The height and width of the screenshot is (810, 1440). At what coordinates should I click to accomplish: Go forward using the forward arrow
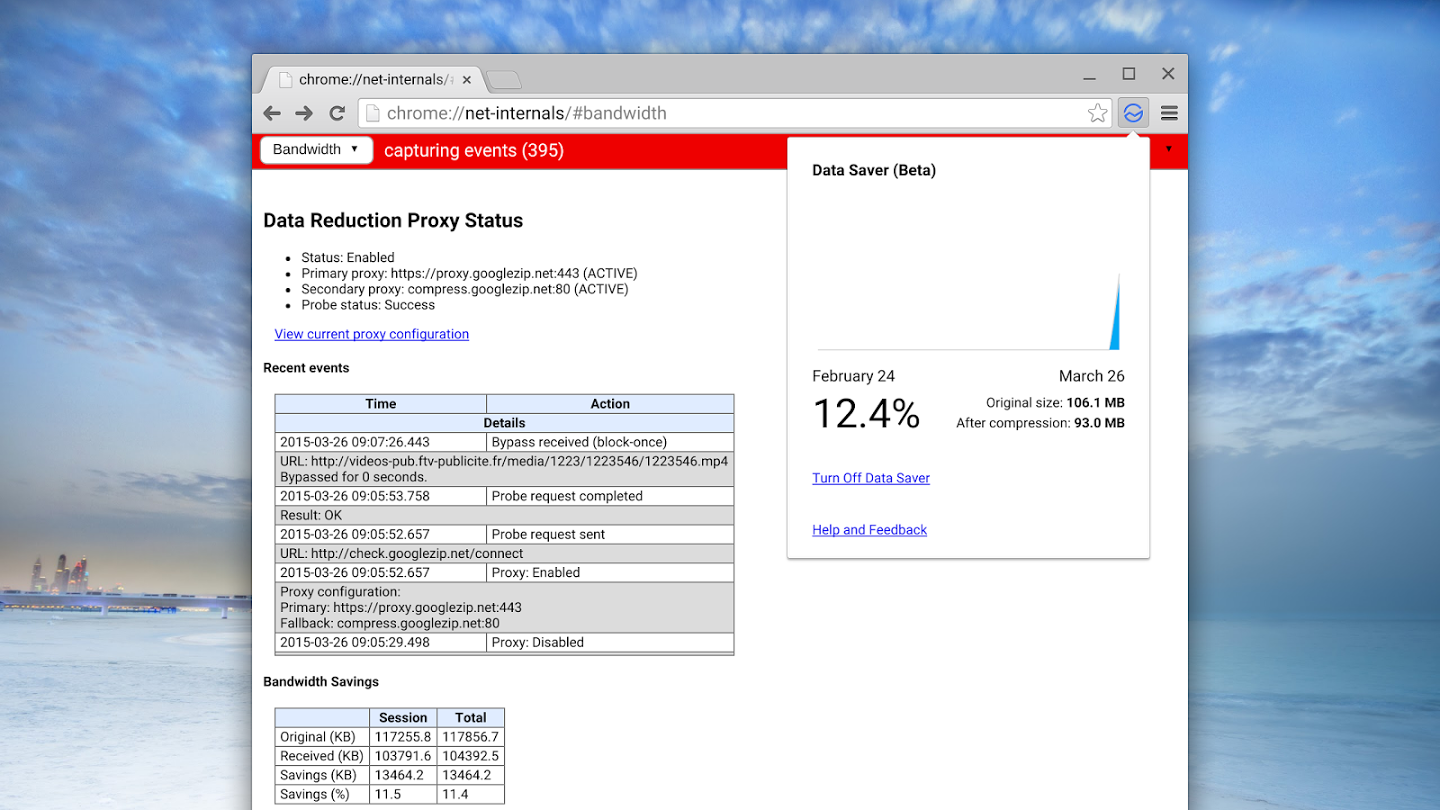click(x=304, y=113)
